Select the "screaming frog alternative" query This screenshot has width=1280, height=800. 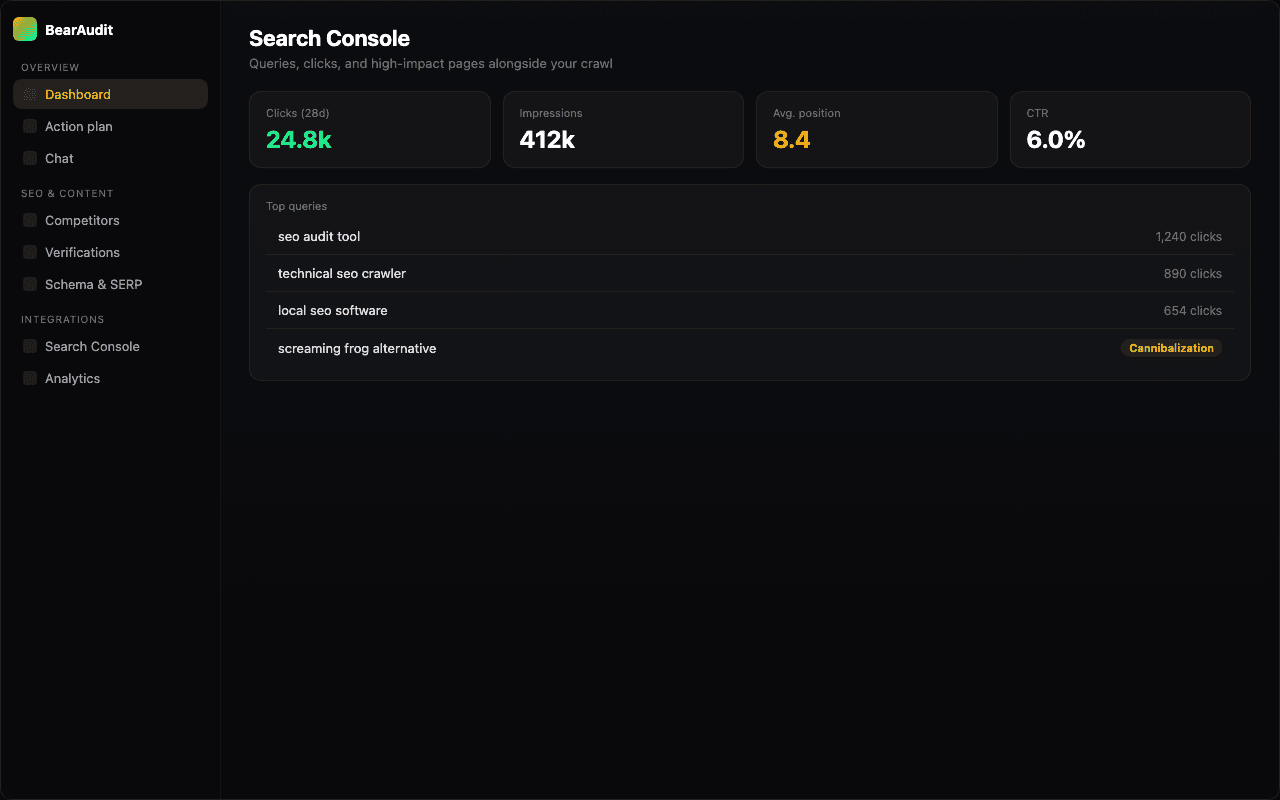[750, 348]
